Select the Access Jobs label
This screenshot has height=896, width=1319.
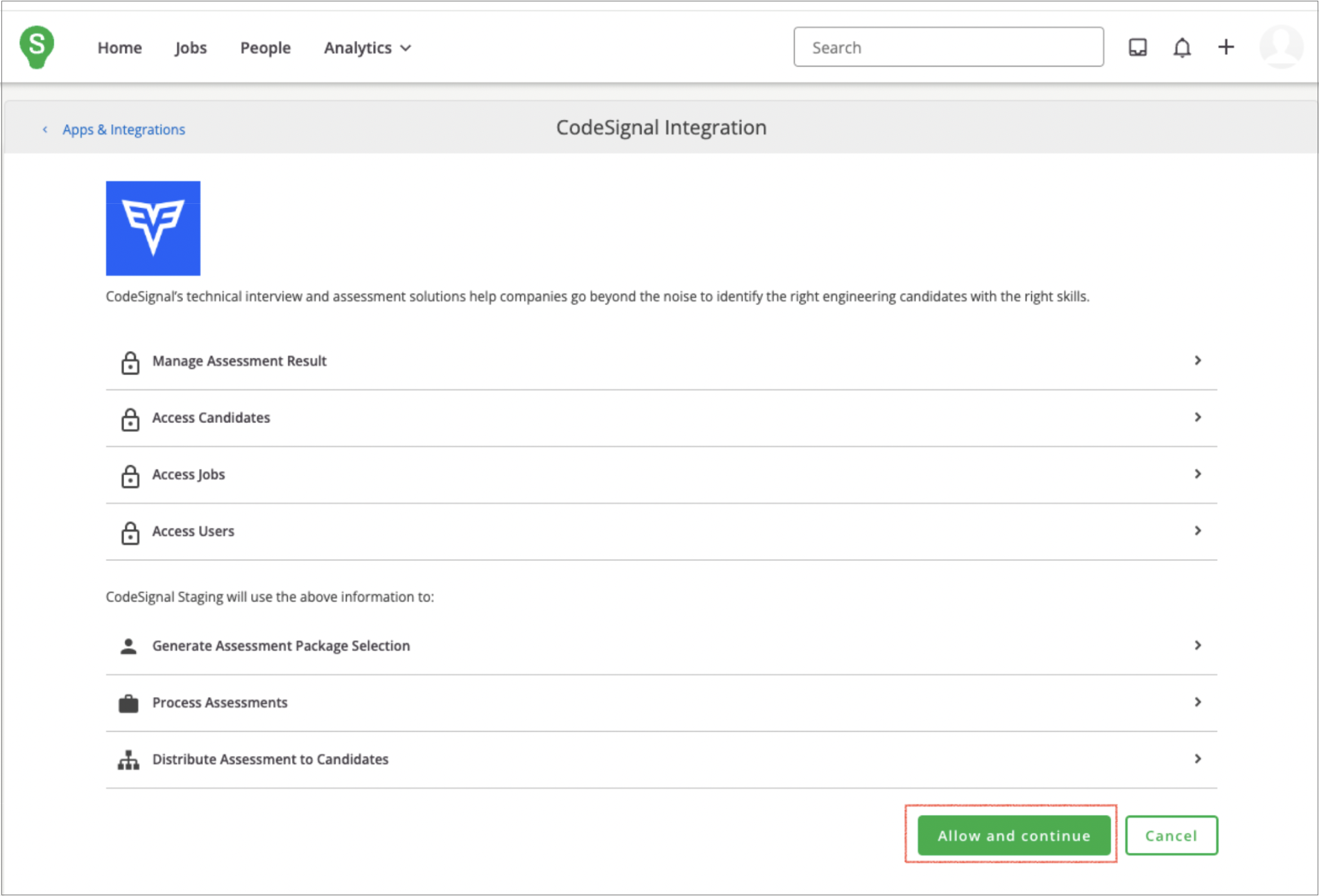click(188, 474)
